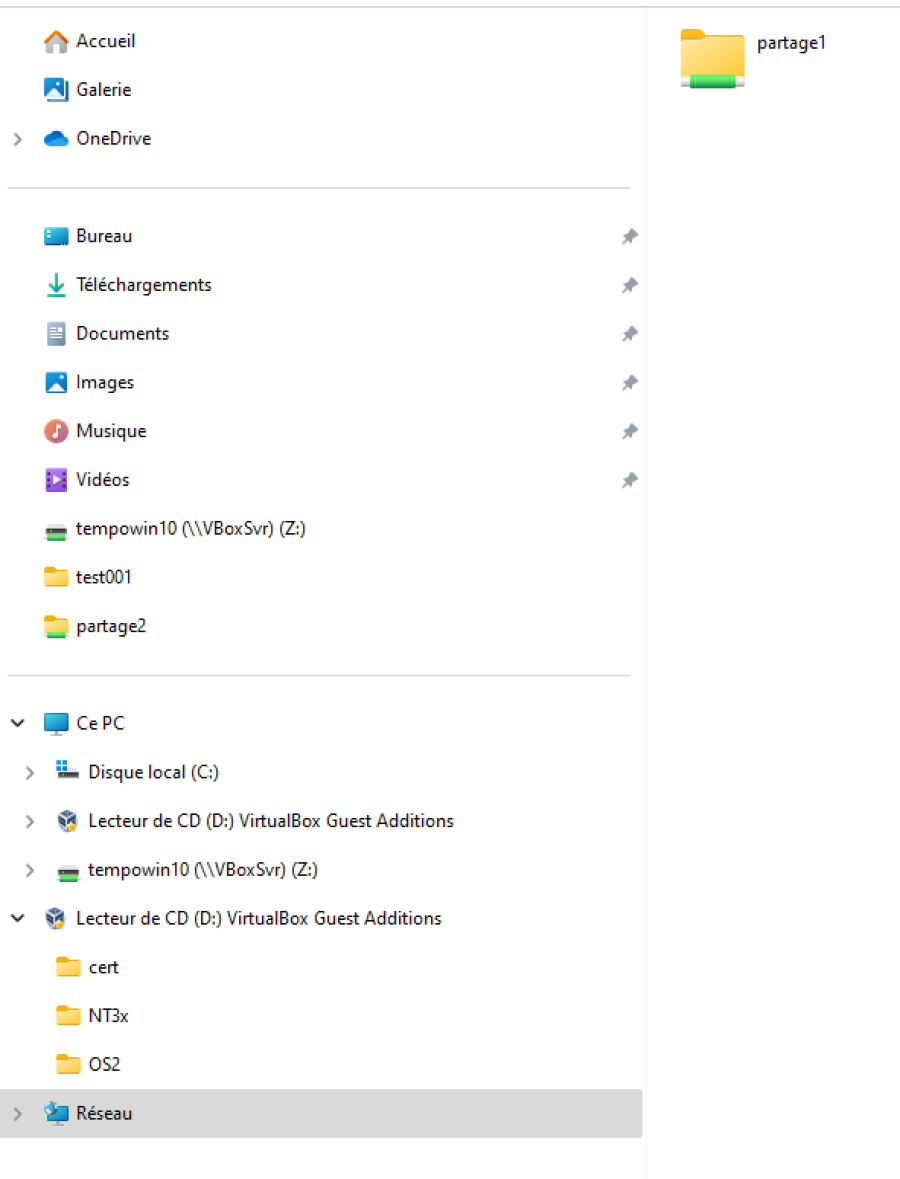This screenshot has height=1179, width=900.
Task: Select the Musique note icon
Action: pyautogui.click(x=56, y=431)
